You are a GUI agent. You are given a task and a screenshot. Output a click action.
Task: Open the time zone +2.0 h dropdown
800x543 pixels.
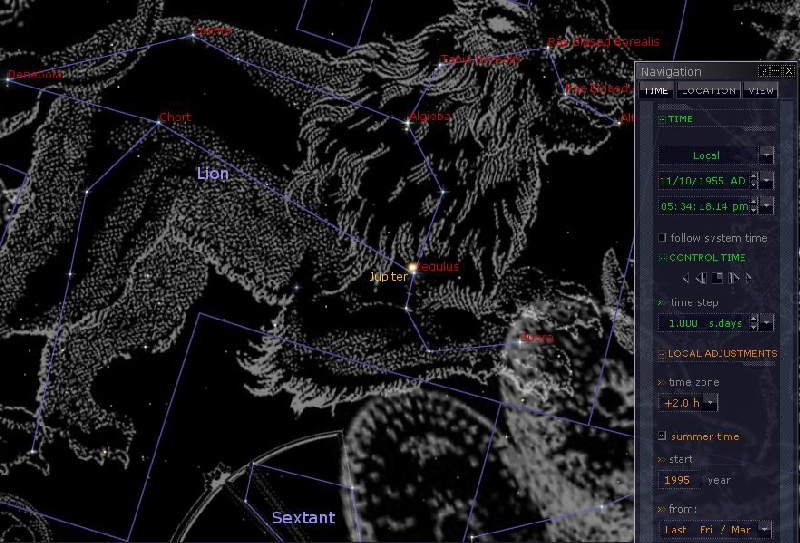click(x=710, y=403)
